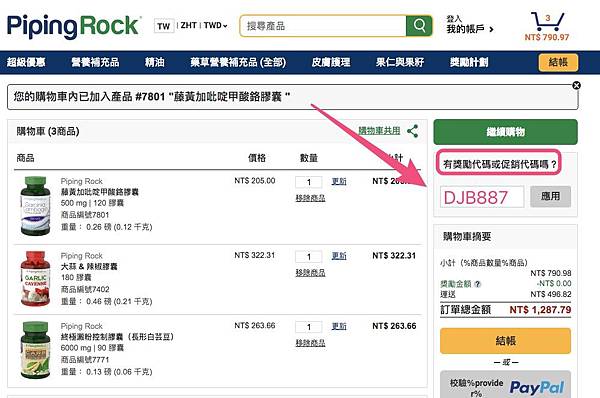This screenshot has height=398, width=600.
Task: Click the 藤黃加吡啶甲酸鉻膠囊 product thumbnail
Action: click(35, 206)
